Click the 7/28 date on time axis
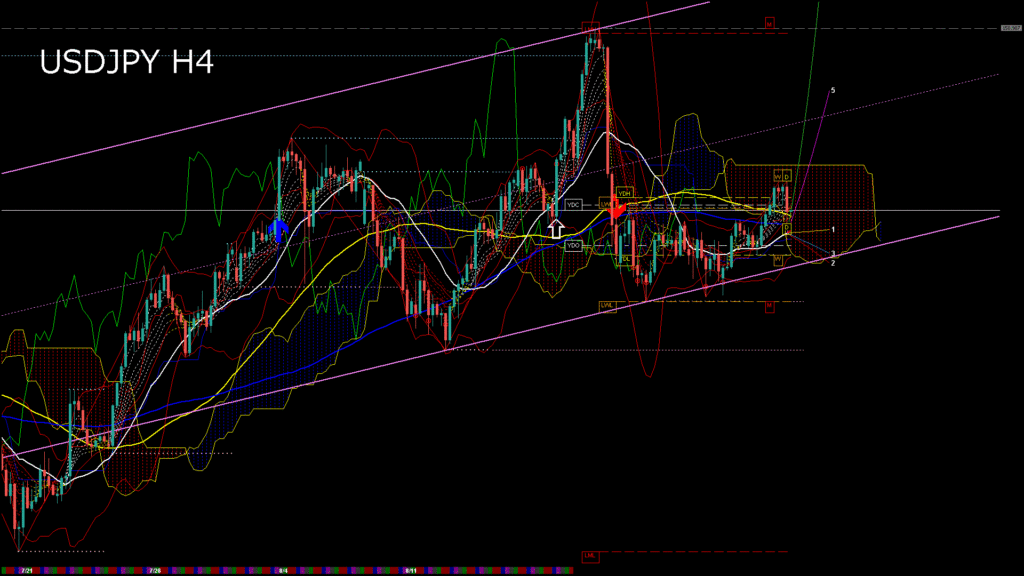Screen dimensions: 1024x576 tap(155, 571)
